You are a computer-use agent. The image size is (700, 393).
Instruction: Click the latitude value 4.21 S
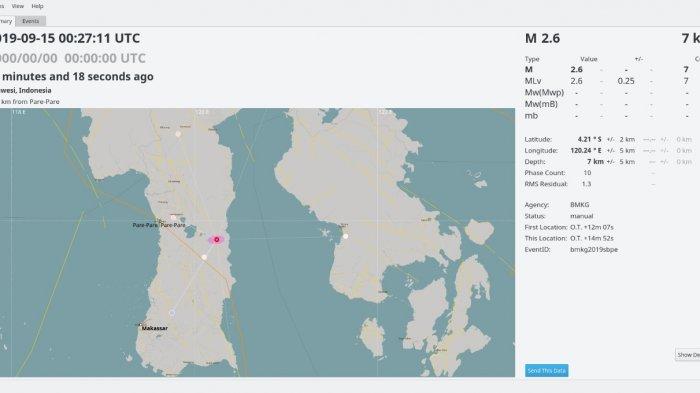tap(589, 139)
